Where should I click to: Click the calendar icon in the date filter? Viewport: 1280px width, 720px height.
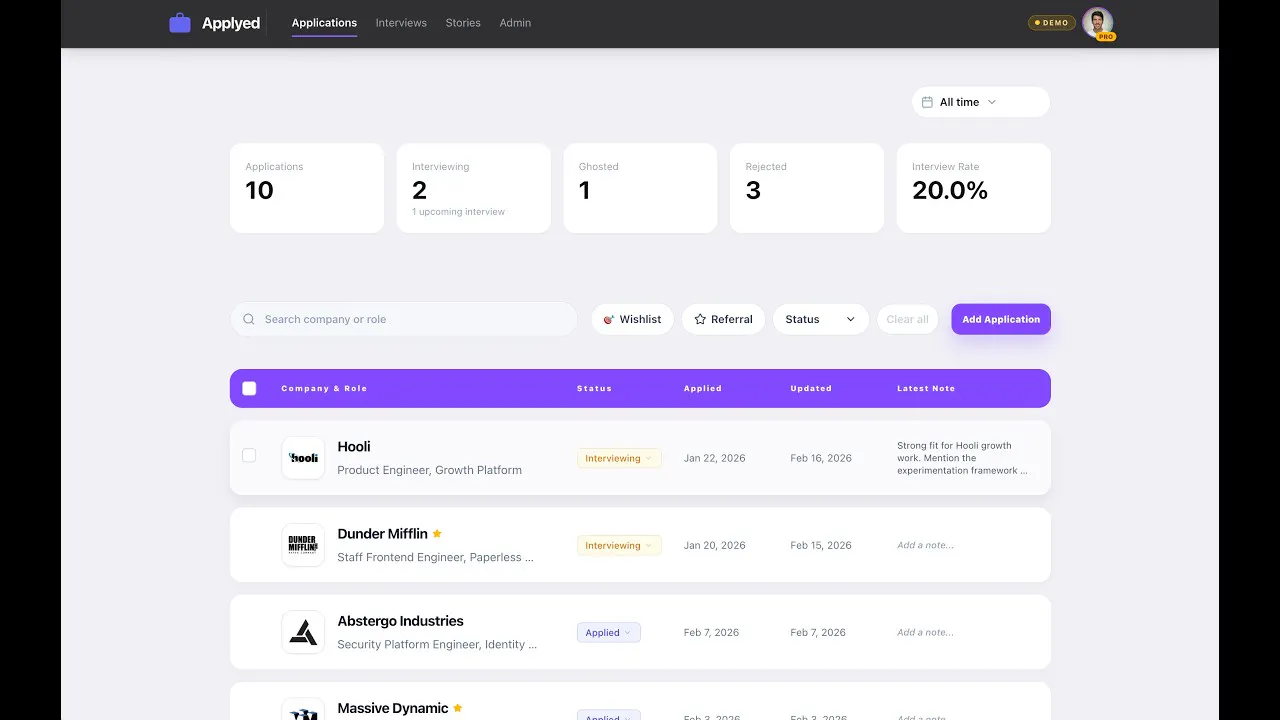[927, 102]
